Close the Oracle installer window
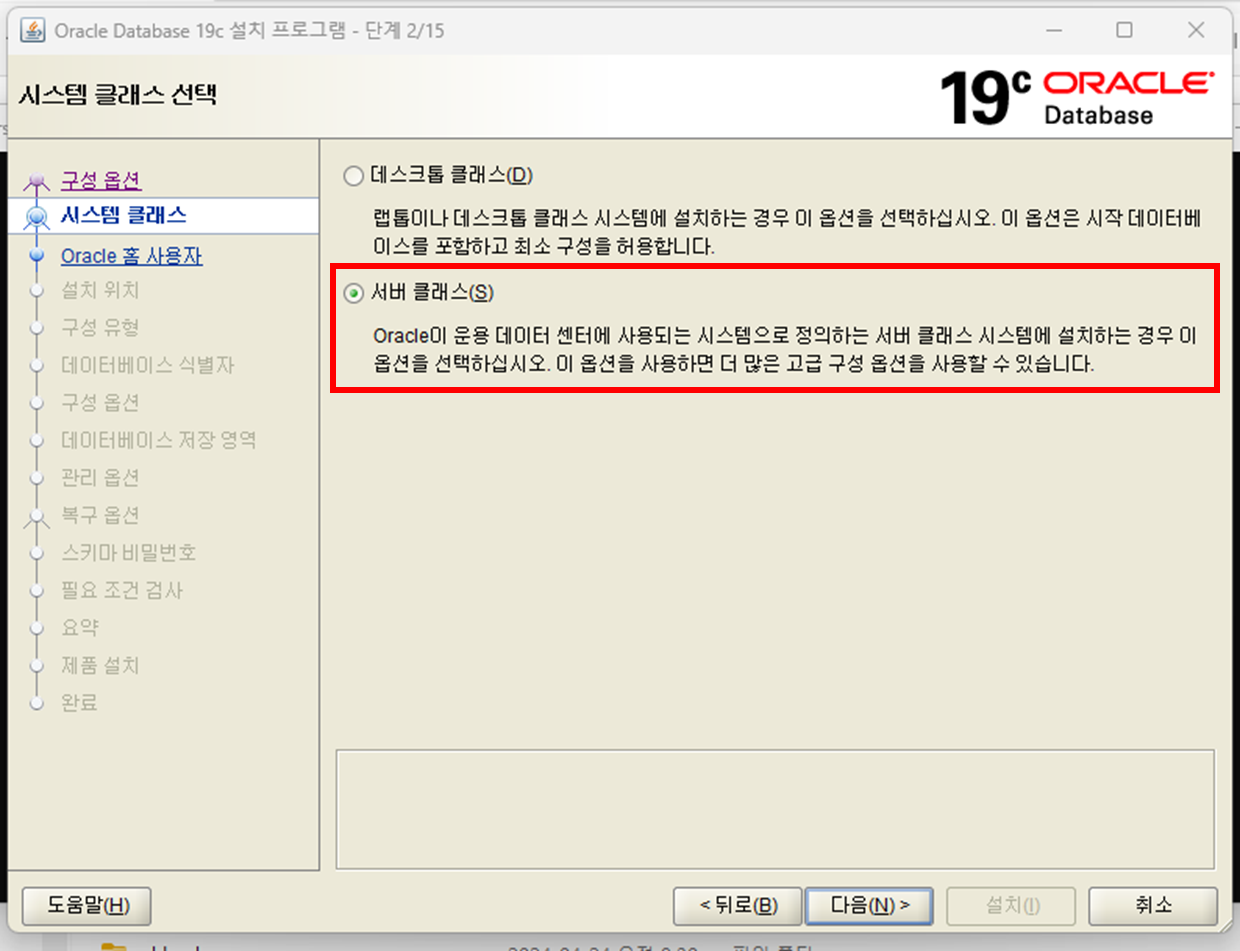Image resolution: width=1240 pixels, height=951 pixels. click(1196, 31)
